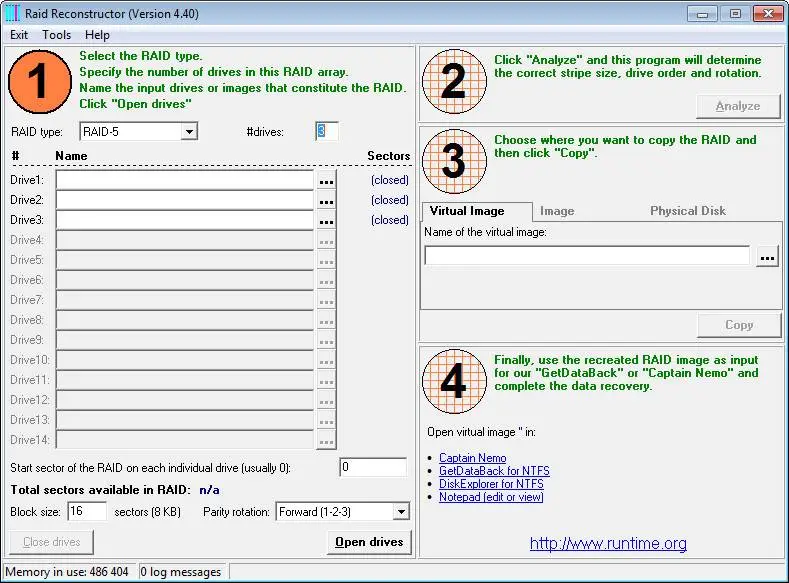The image size is (789, 583).
Task: Click the Drive1 (closed) sectors status
Action: (x=389, y=180)
